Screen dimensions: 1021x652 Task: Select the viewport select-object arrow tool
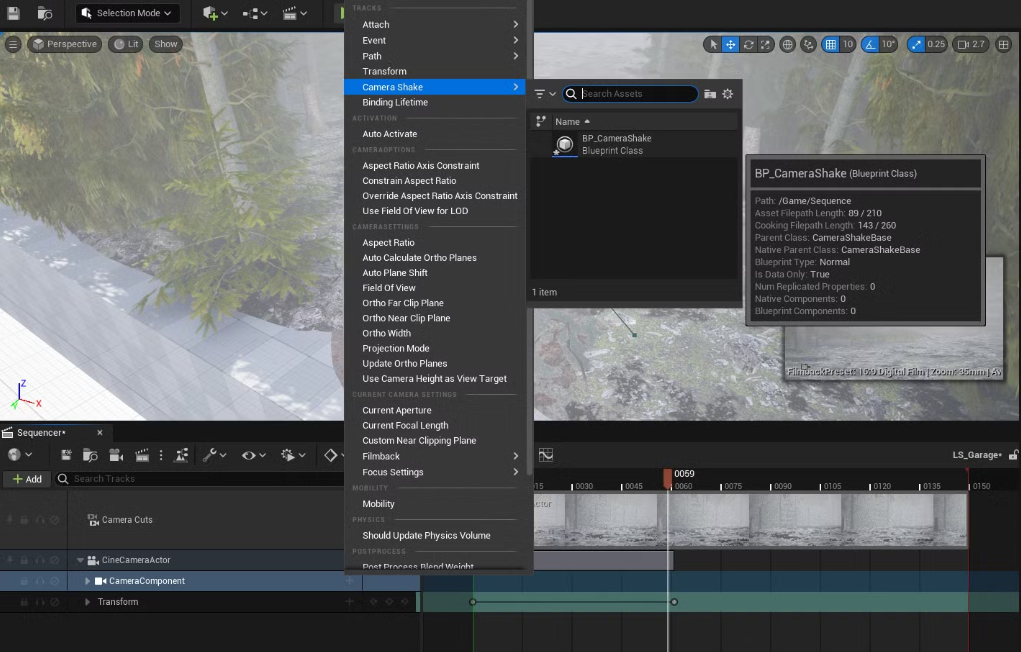713,44
